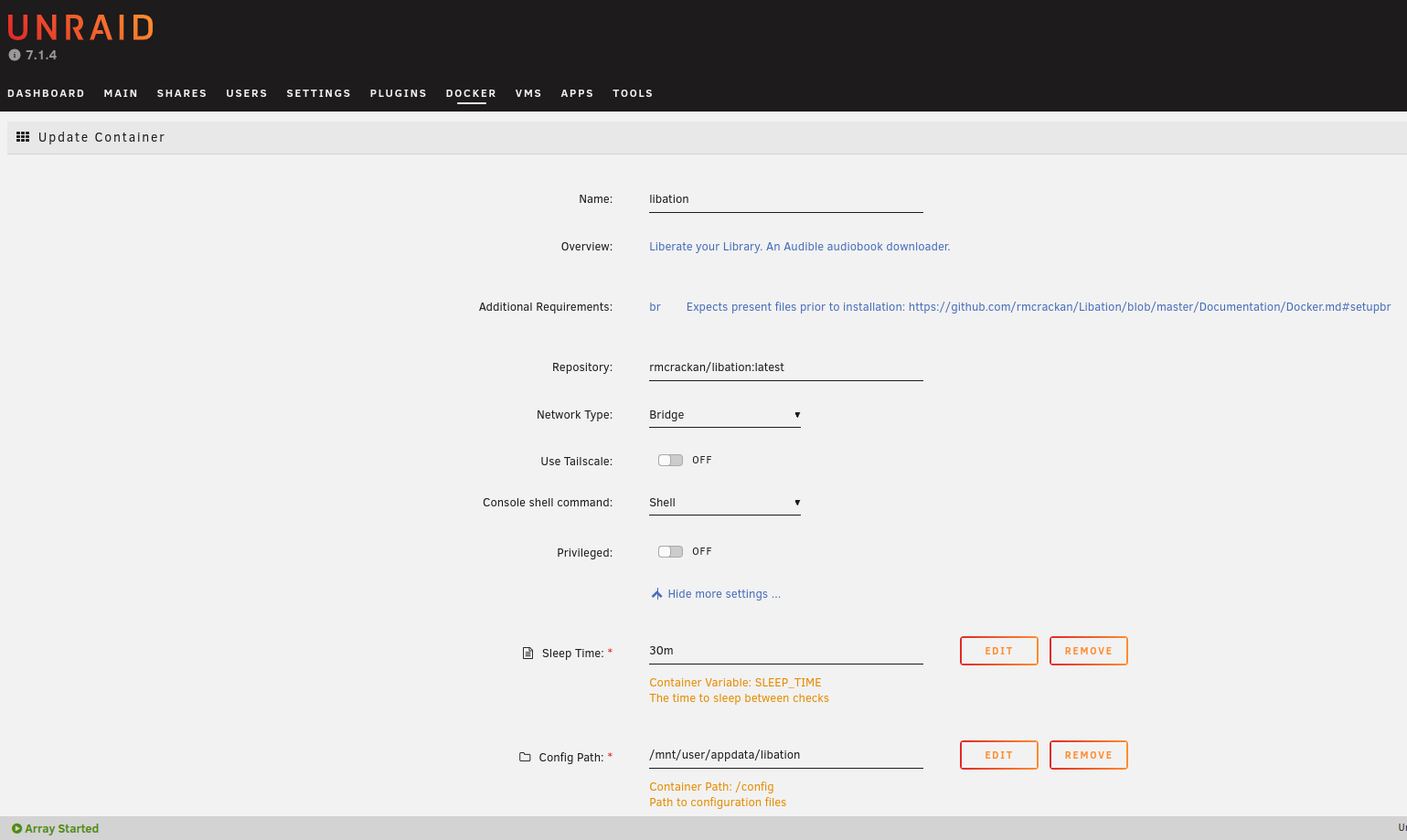Click 'Container Path: /config' text

[x=711, y=787]
